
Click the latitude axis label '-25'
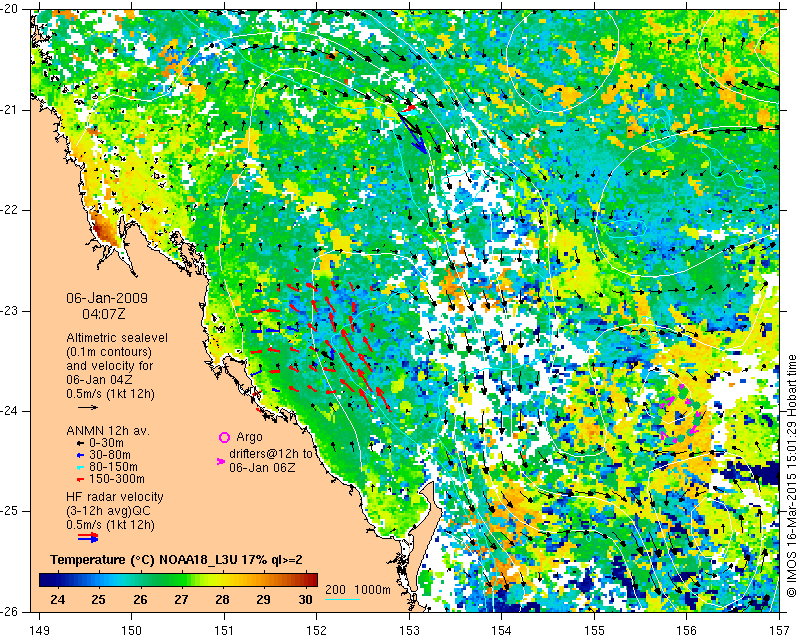[x=11, y=511]
